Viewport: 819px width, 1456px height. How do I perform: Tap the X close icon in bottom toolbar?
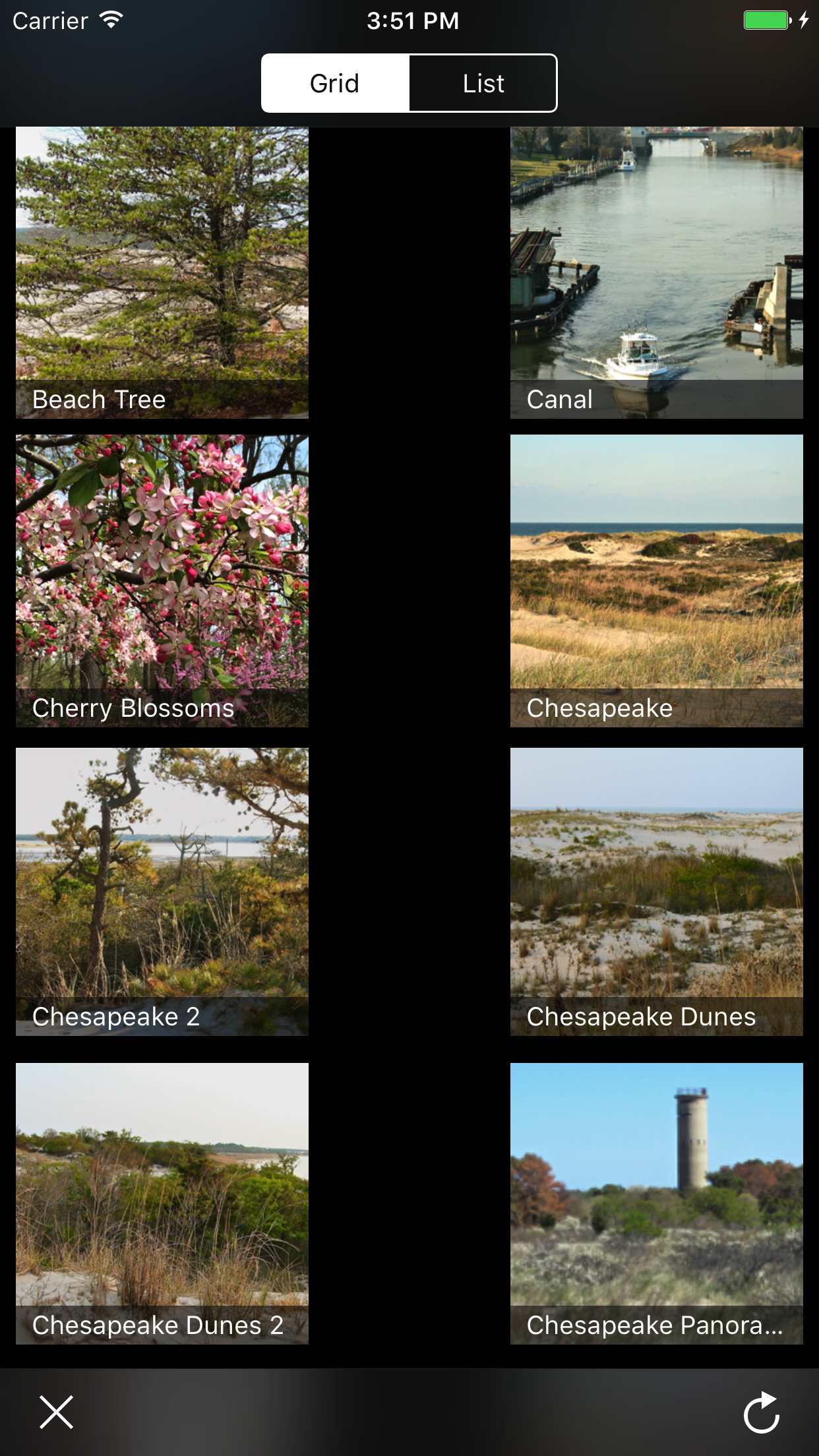point(56,1412)
